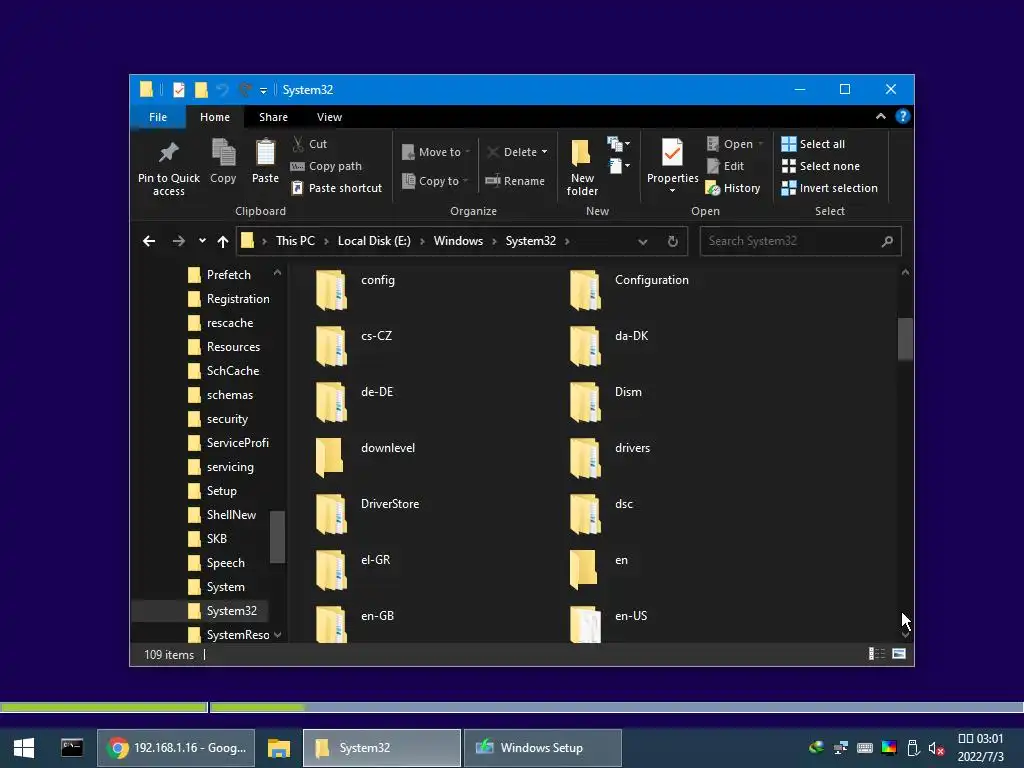The height and width of the screenshot is (768, 1024).
Task: Open the config folder
Action: click(356, 289)
